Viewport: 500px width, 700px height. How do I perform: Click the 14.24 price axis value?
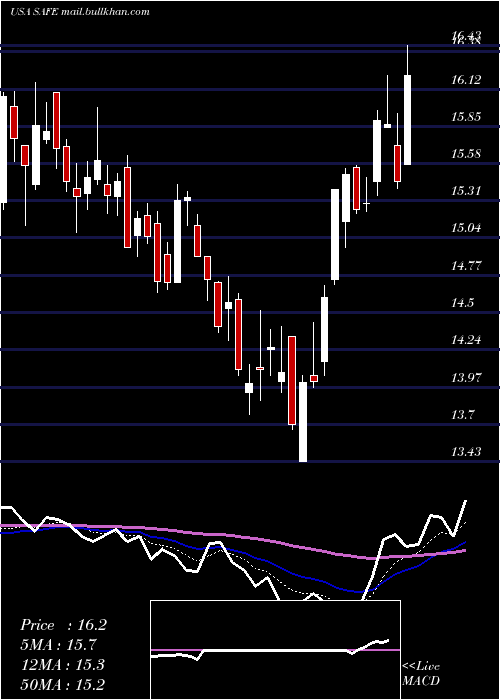click(467, 340)
